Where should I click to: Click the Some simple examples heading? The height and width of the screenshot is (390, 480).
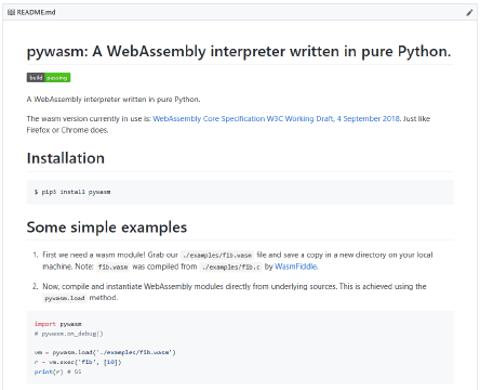pyautogui.click(x=107, y=227)
